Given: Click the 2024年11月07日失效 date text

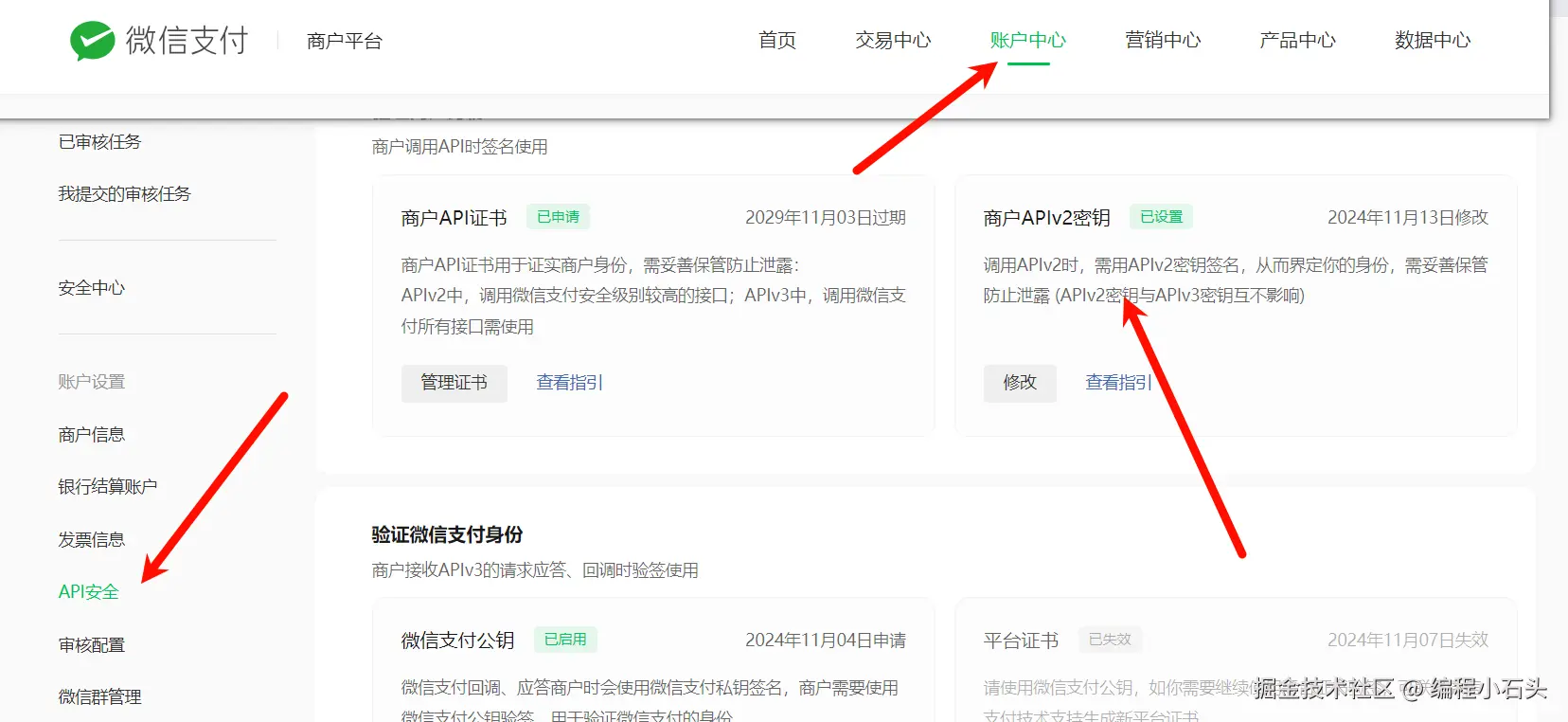Looking at the screenshot, I should point(1408,641).
